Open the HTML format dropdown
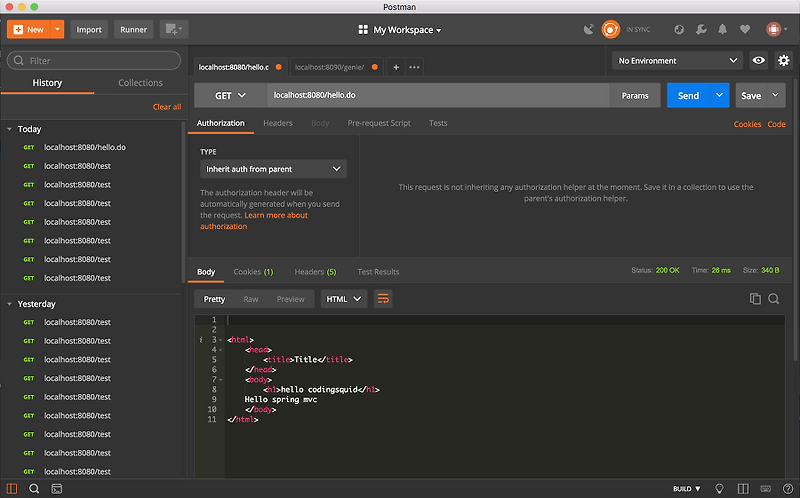800x498 pixels. pos(344,299)
